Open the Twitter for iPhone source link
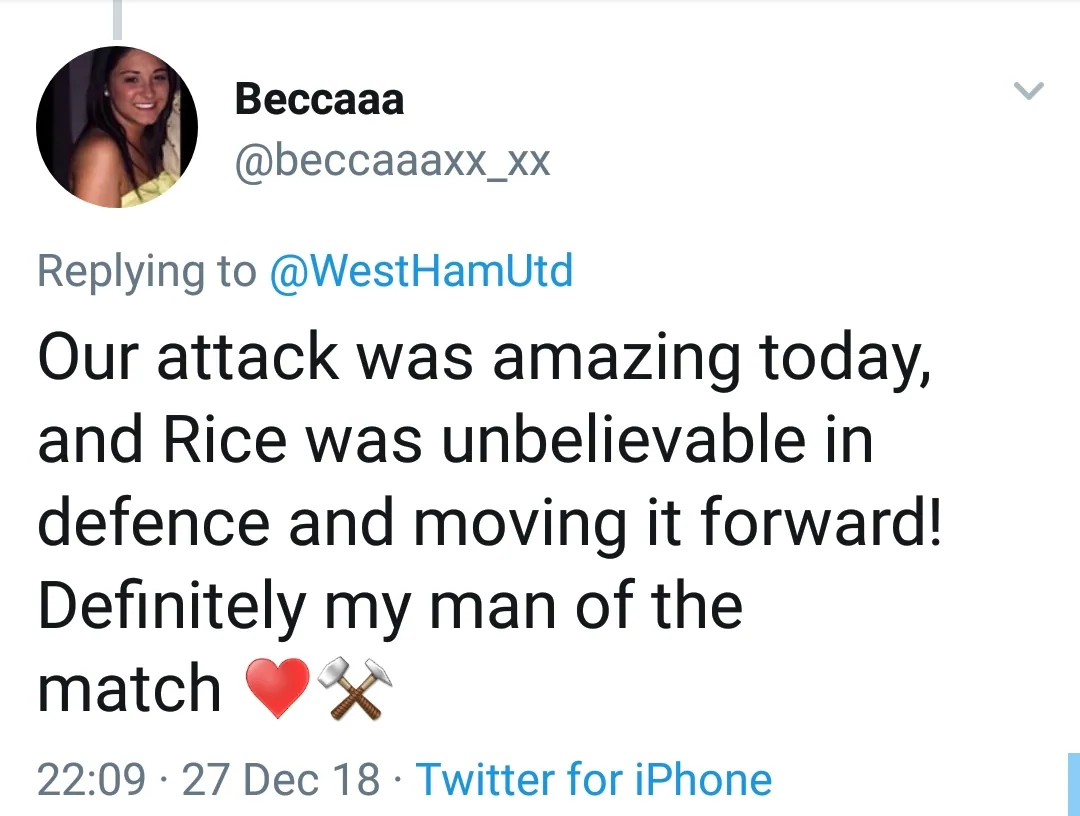This screenshot has height=816, width=1080. [593, 779]
